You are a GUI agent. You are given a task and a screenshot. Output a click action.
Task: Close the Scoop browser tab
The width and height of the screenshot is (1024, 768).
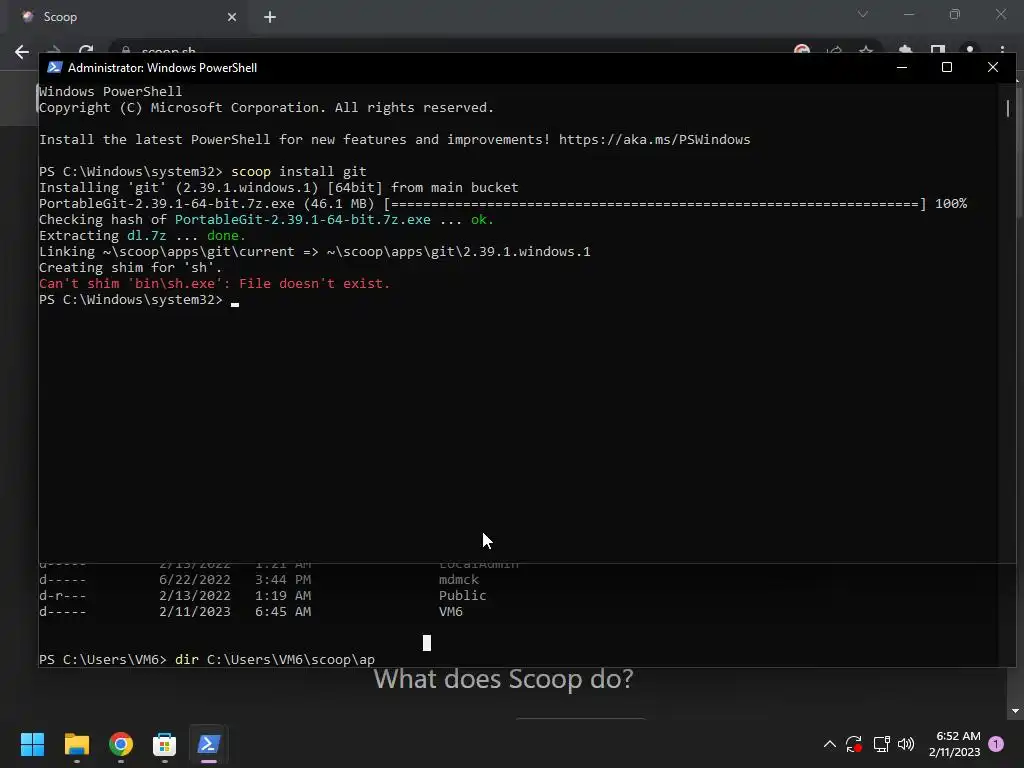point(232,17)
